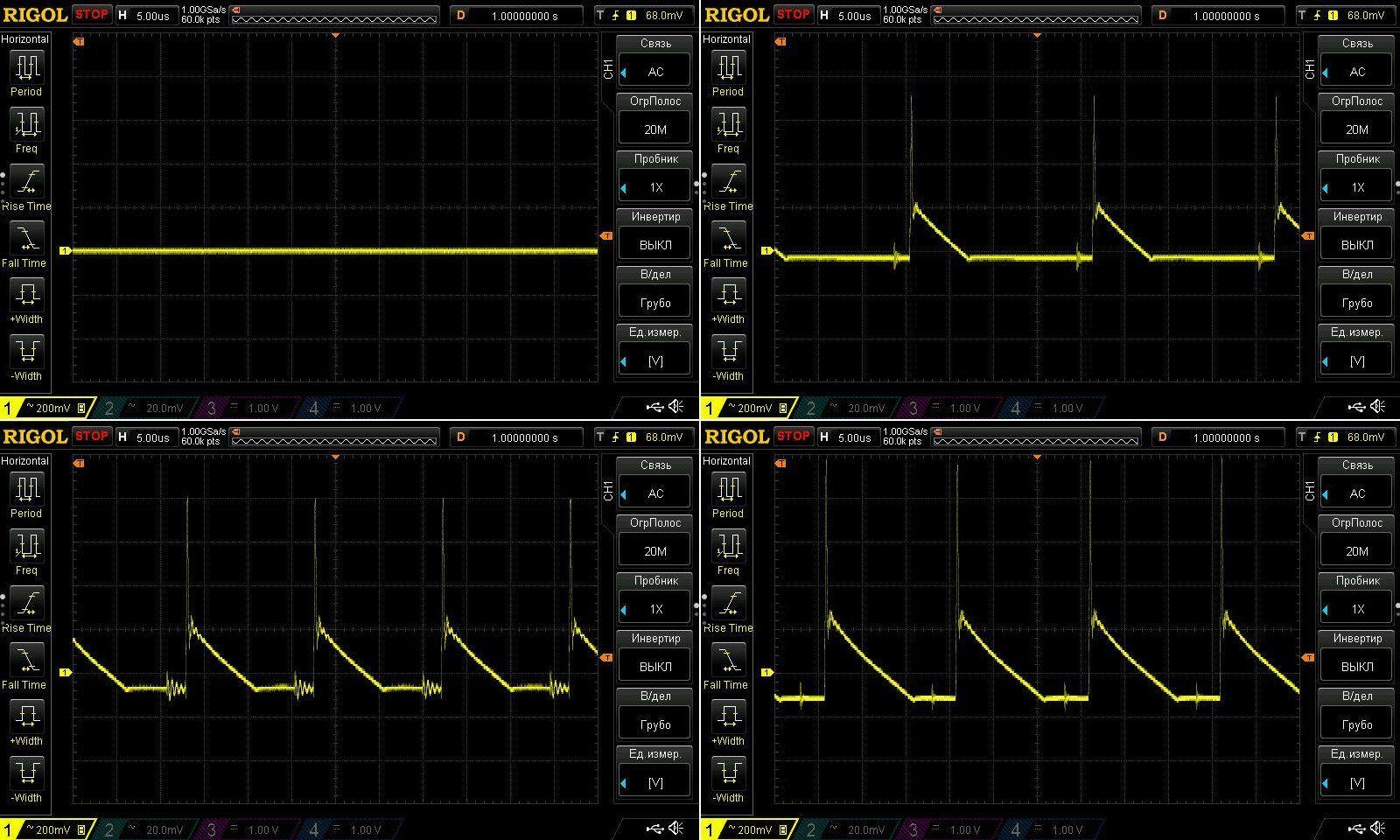Click the -Width measurement icon in top-right scope

(728, 352)
